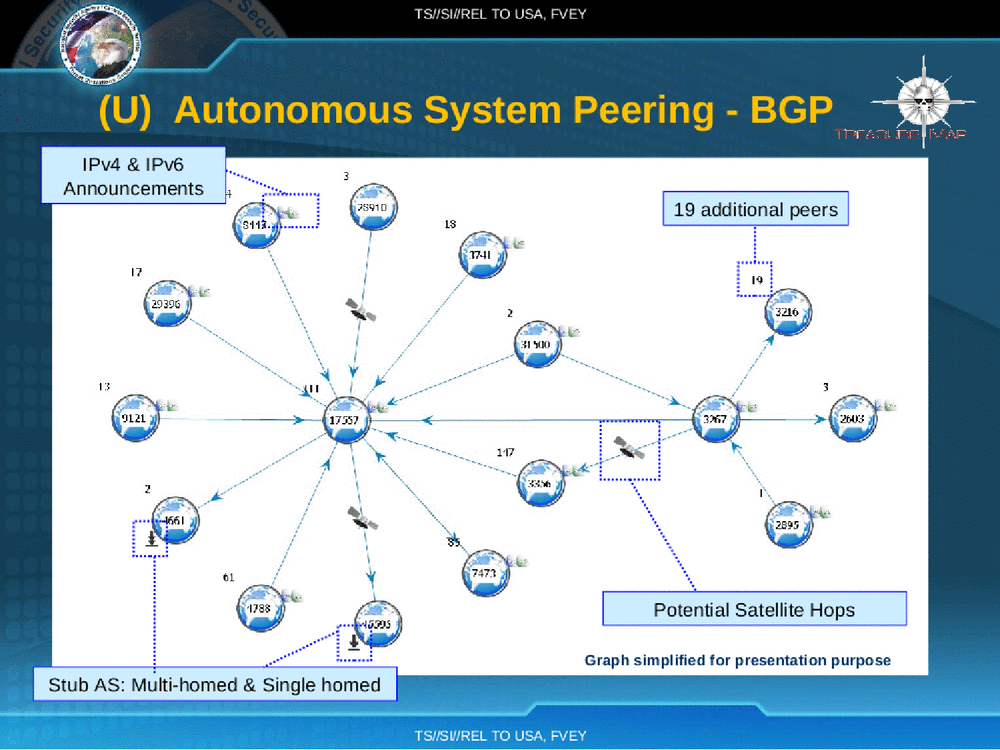This screenshot has height=750, width=1000.
Task: Click IPv4/IPv6 badge next to node 7473
Action: [x=517, y=561]
